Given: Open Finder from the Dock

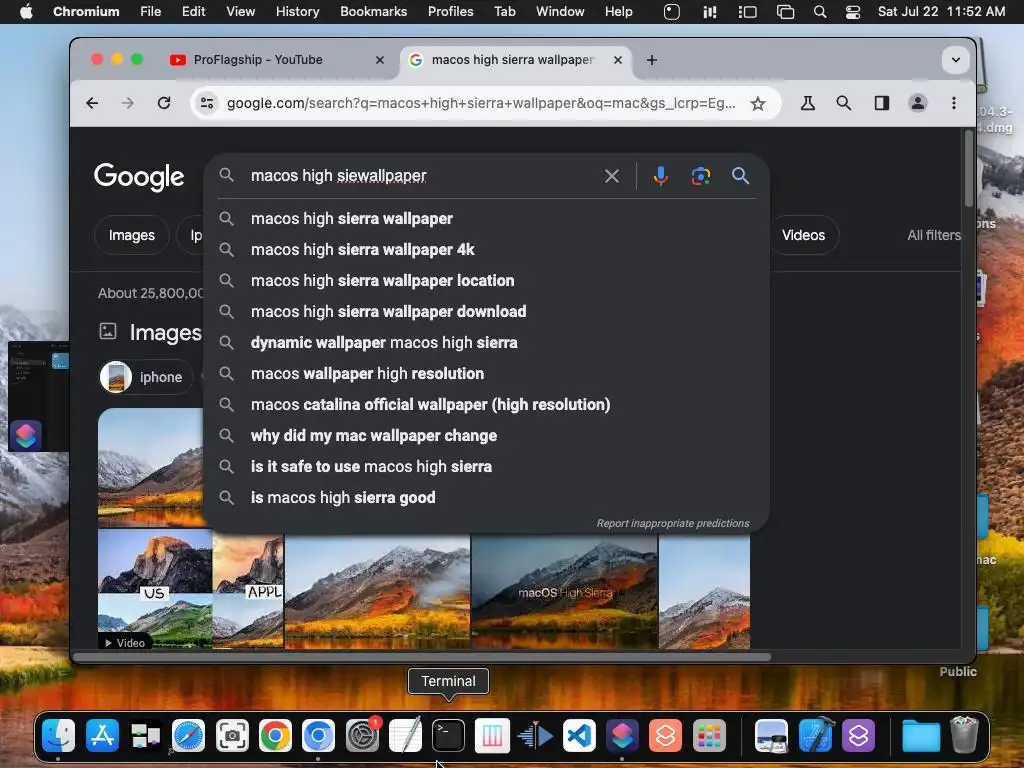Looking at the screenshot, I should pyautogui.click(x=58, y=736).
